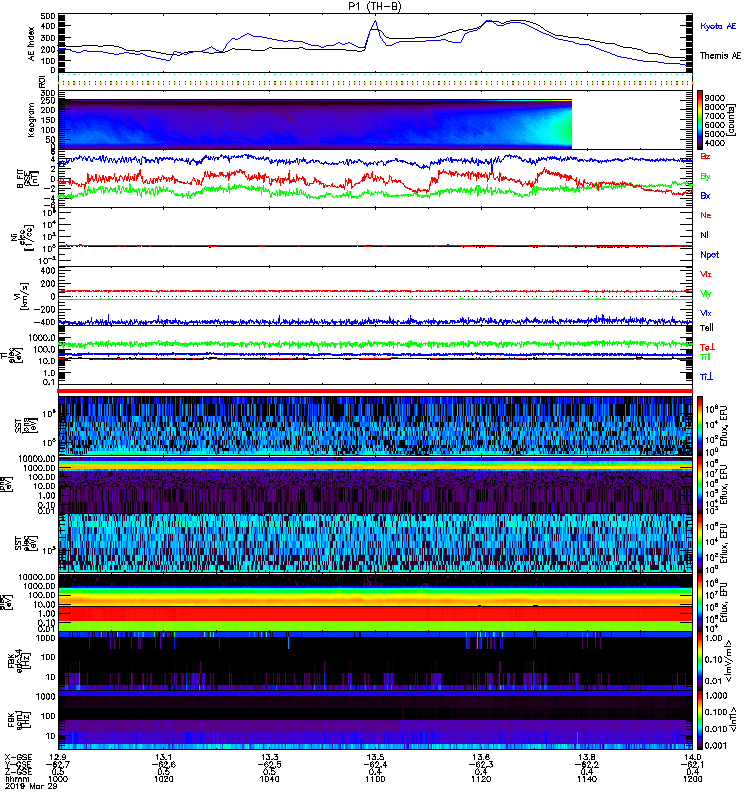Click the "1100" time tick label
The height and width of the screenshot is (800, 750).
[375, 779]
